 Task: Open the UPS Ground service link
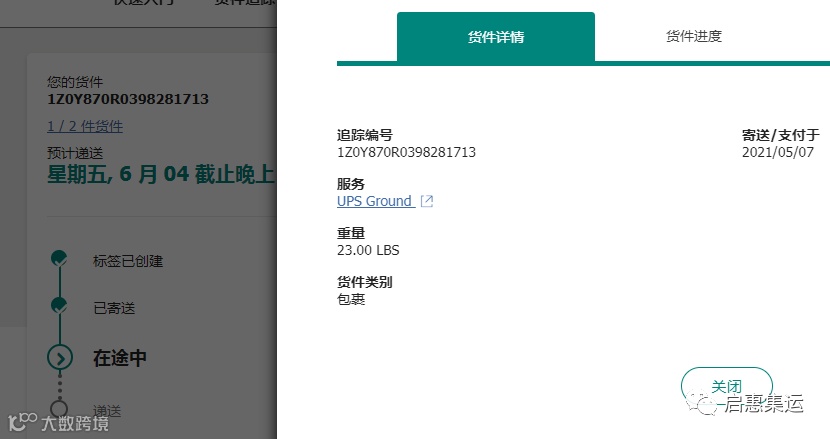click(x=375, y=201)
